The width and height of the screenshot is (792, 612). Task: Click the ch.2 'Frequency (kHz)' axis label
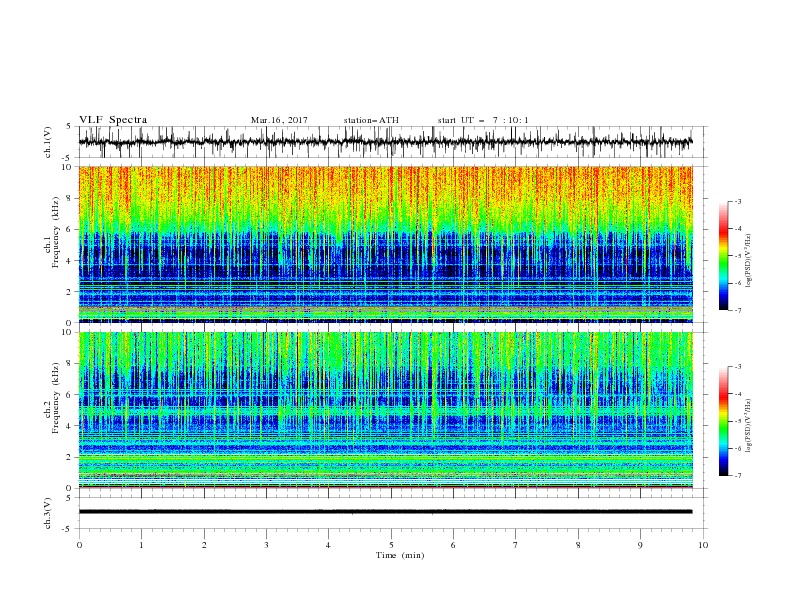point(56,398)
